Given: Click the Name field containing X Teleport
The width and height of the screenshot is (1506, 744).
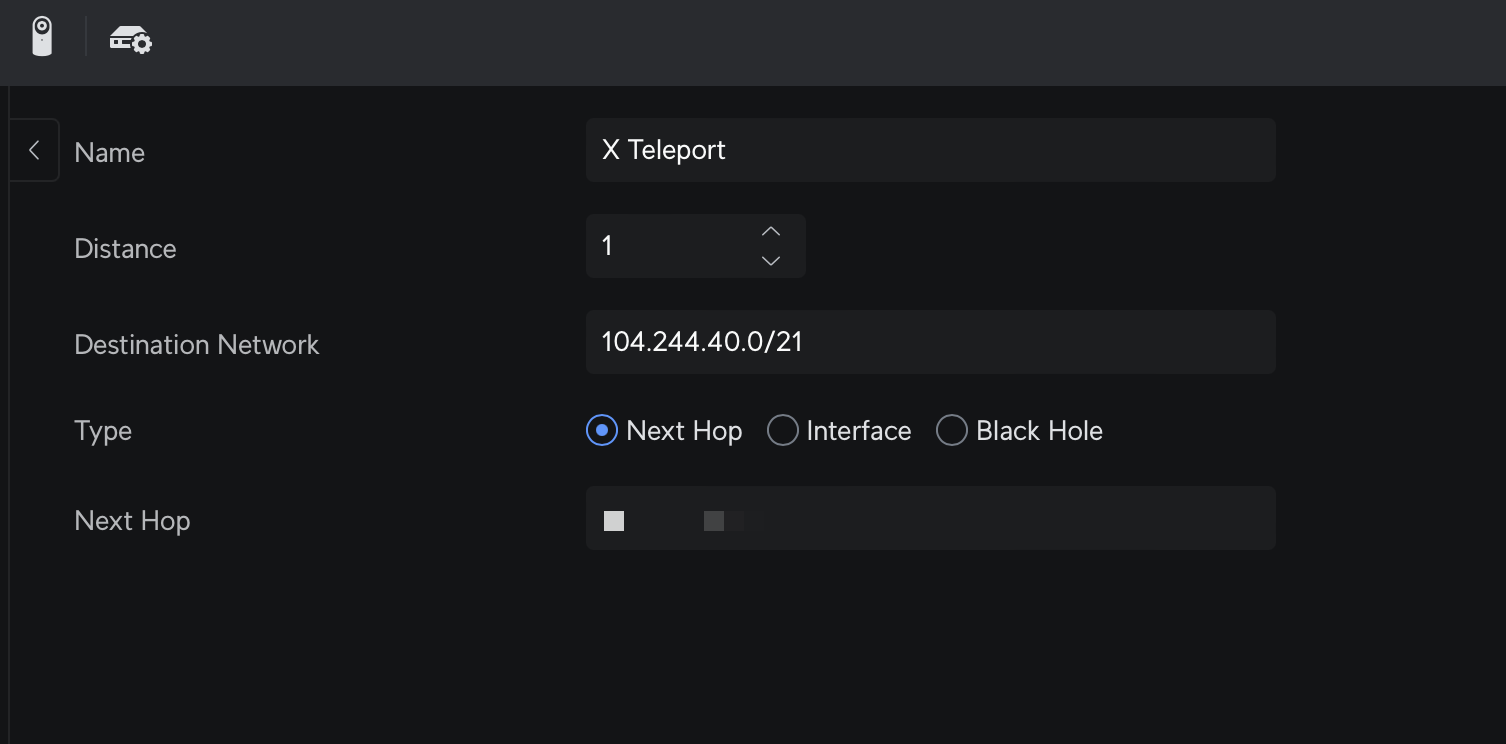Looking at the screenshot, I should [930, 150].
